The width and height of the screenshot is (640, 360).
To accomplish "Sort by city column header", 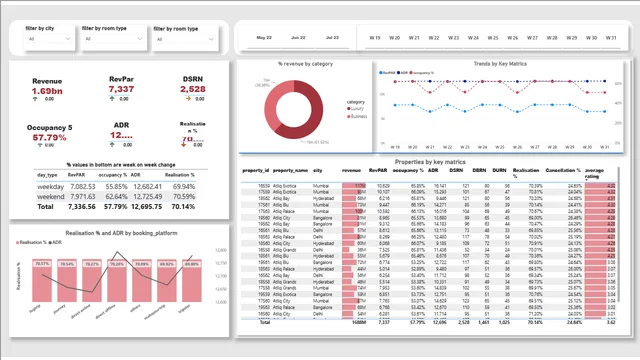I will tap(318, 170).
